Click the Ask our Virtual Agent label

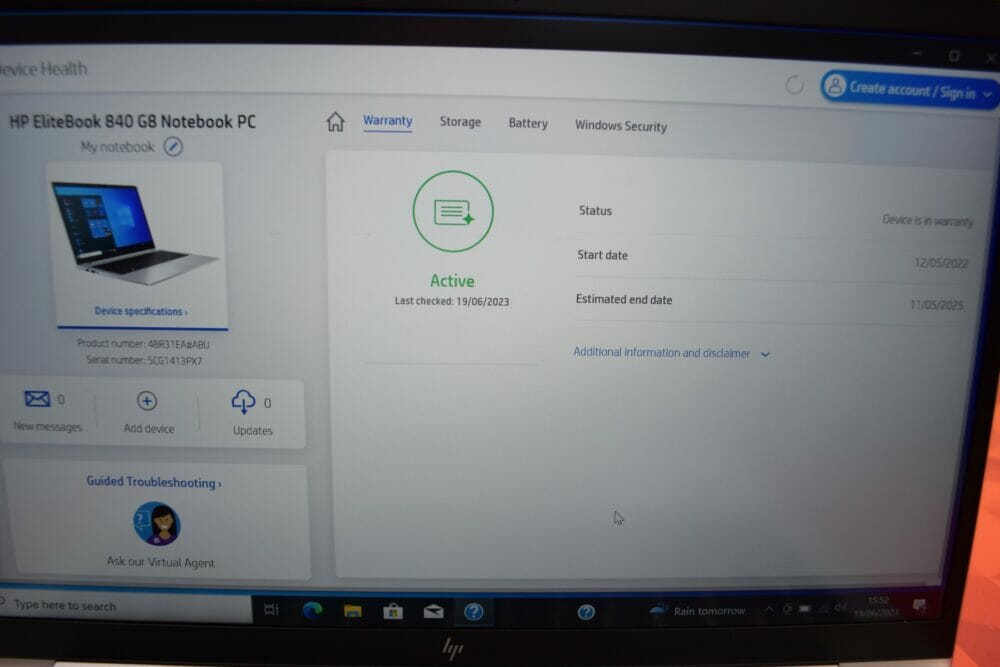click(x=161, y=562)
